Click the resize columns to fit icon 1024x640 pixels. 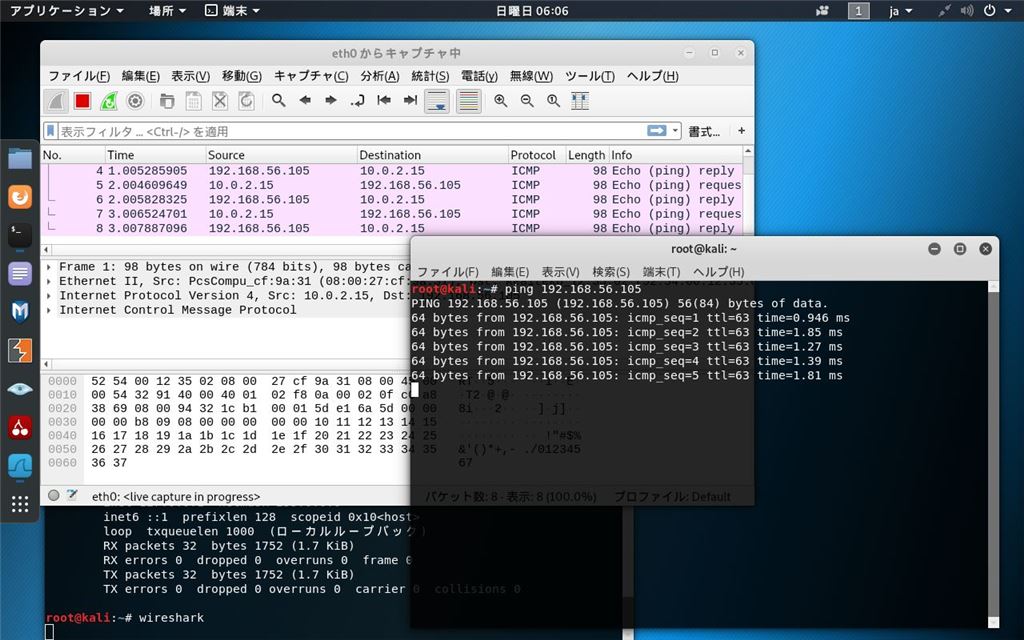pos(580,101)
